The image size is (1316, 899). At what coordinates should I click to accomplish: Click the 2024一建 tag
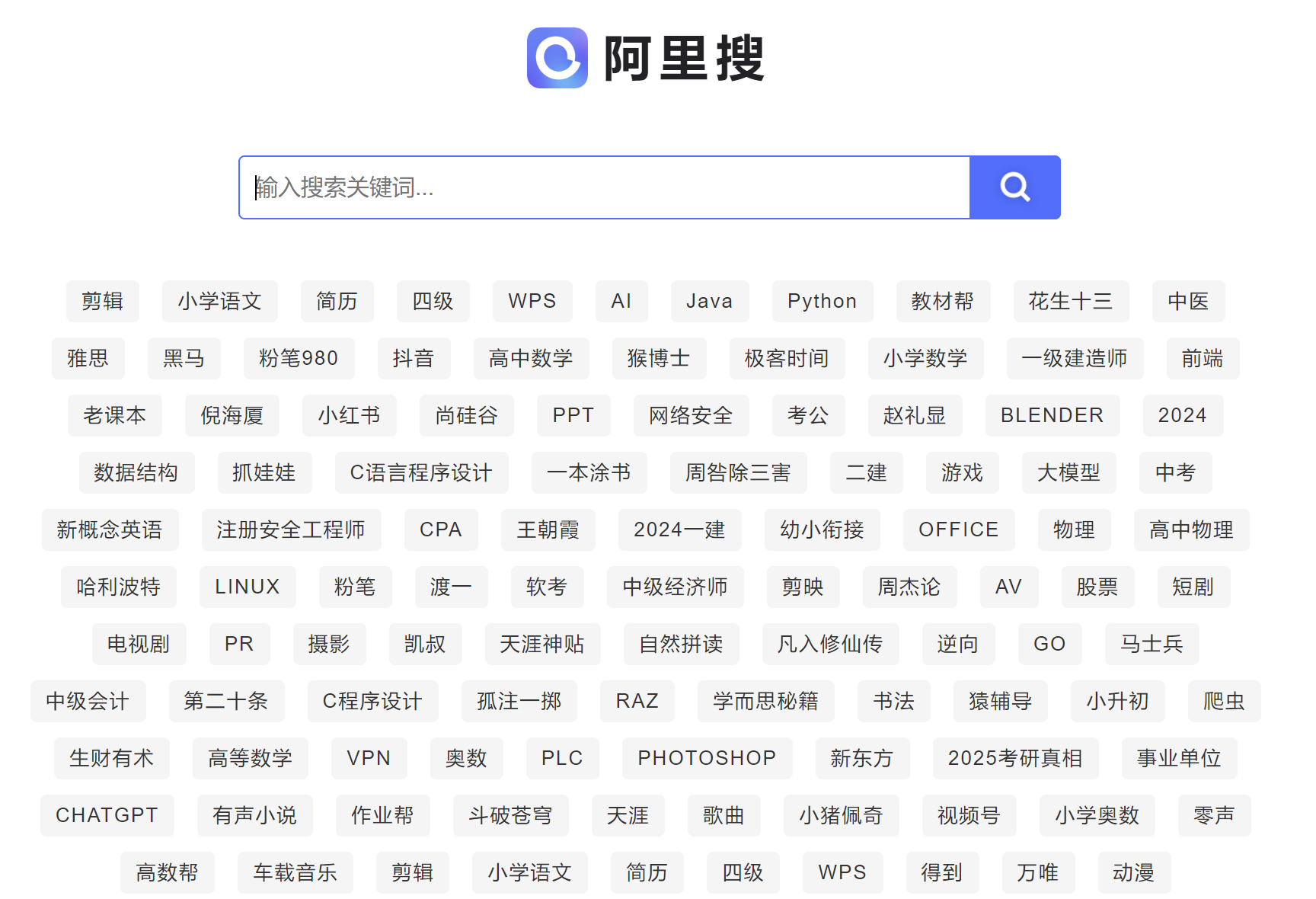(680, 529)
